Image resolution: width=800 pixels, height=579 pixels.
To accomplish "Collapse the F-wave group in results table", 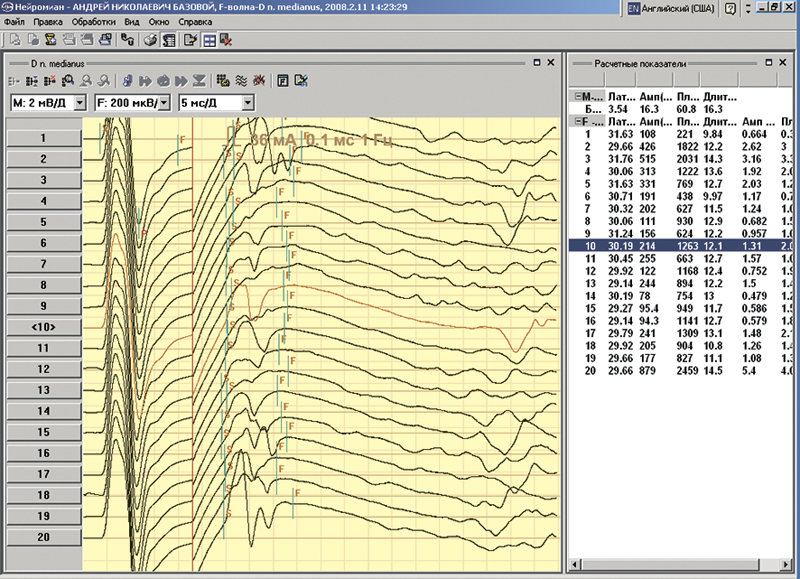I will click(x=578, y=121).
